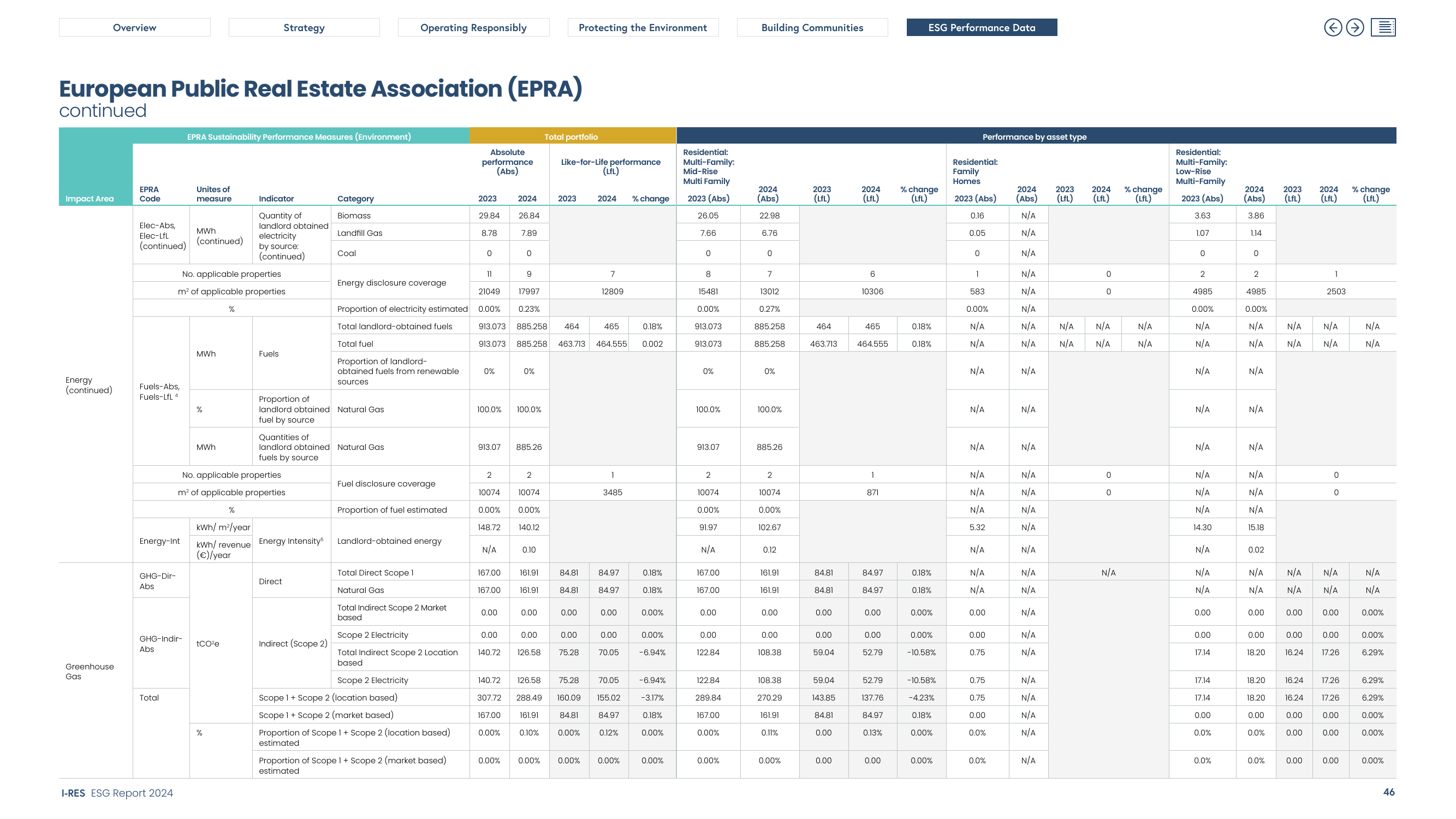The width and height of the screenshot is (1456, 819).
Task: Switch to the Strategy tab
Action: (304, 27)
